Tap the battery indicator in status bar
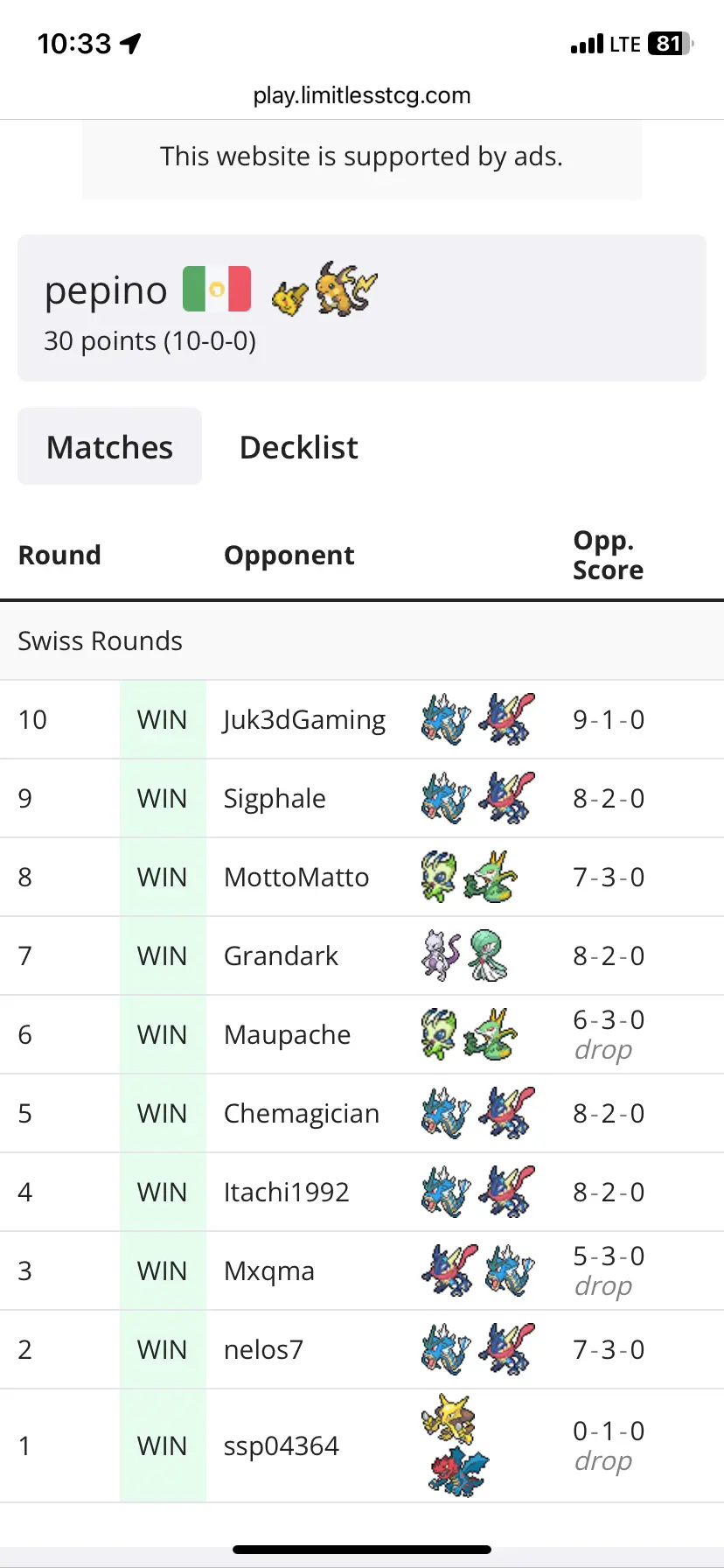The image size is (724, 1568). [x=671, y=44]
